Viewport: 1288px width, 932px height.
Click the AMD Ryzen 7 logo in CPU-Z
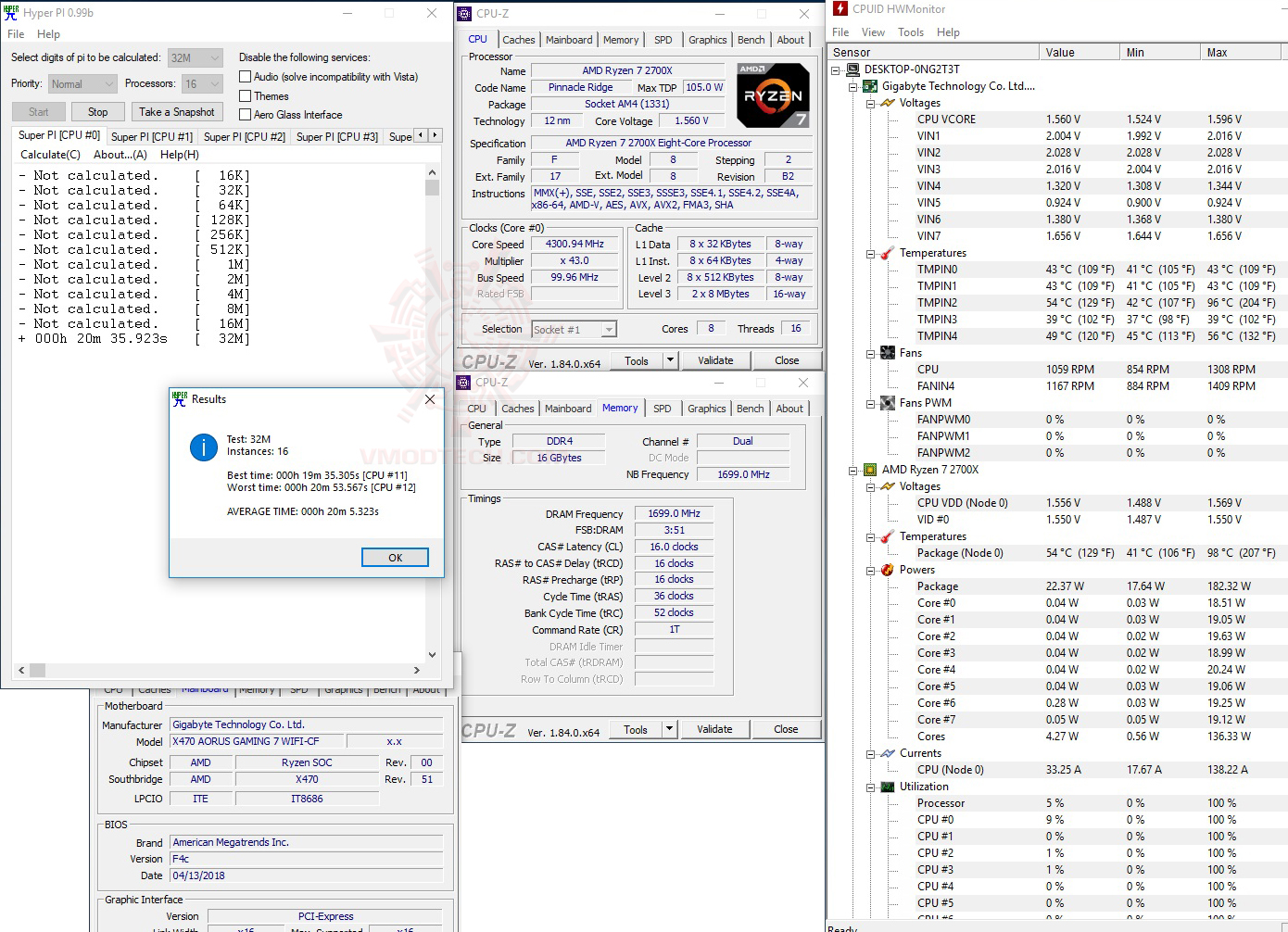773,94
